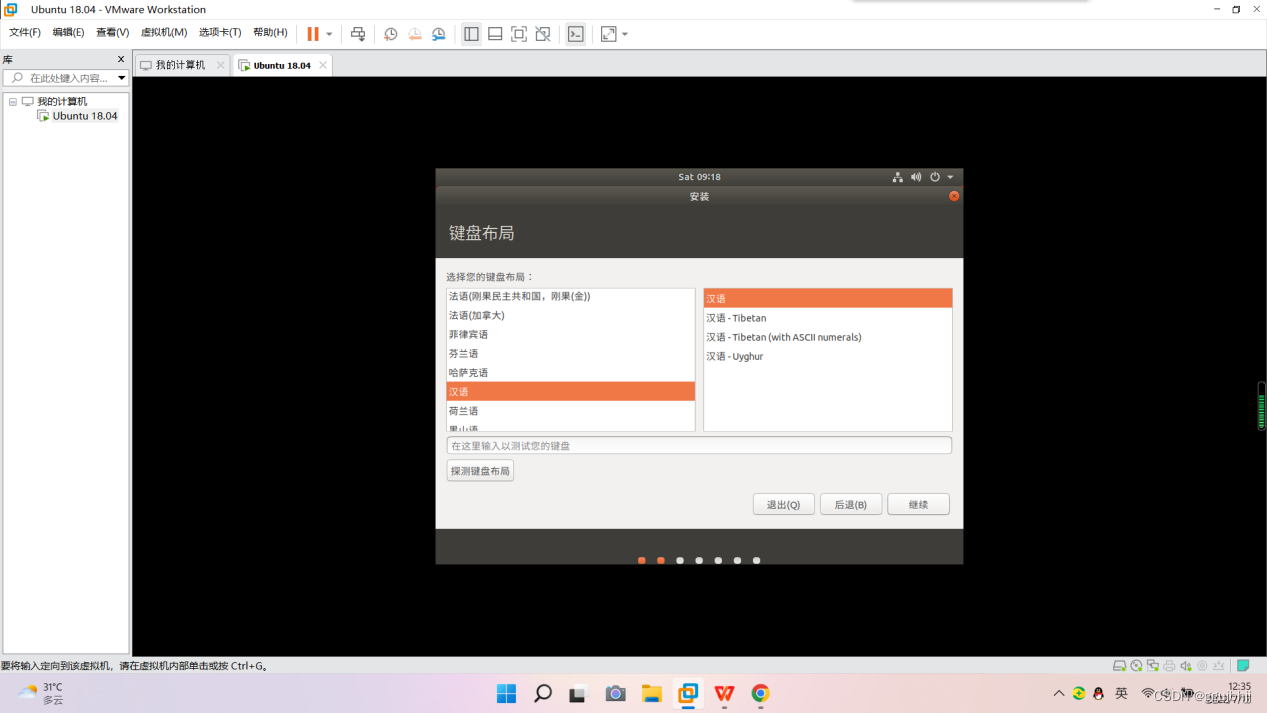The width and height of the screenshot is (1267, 713).
Task: Open the 编辑(E) menu
Action: (x=68, y=33)
